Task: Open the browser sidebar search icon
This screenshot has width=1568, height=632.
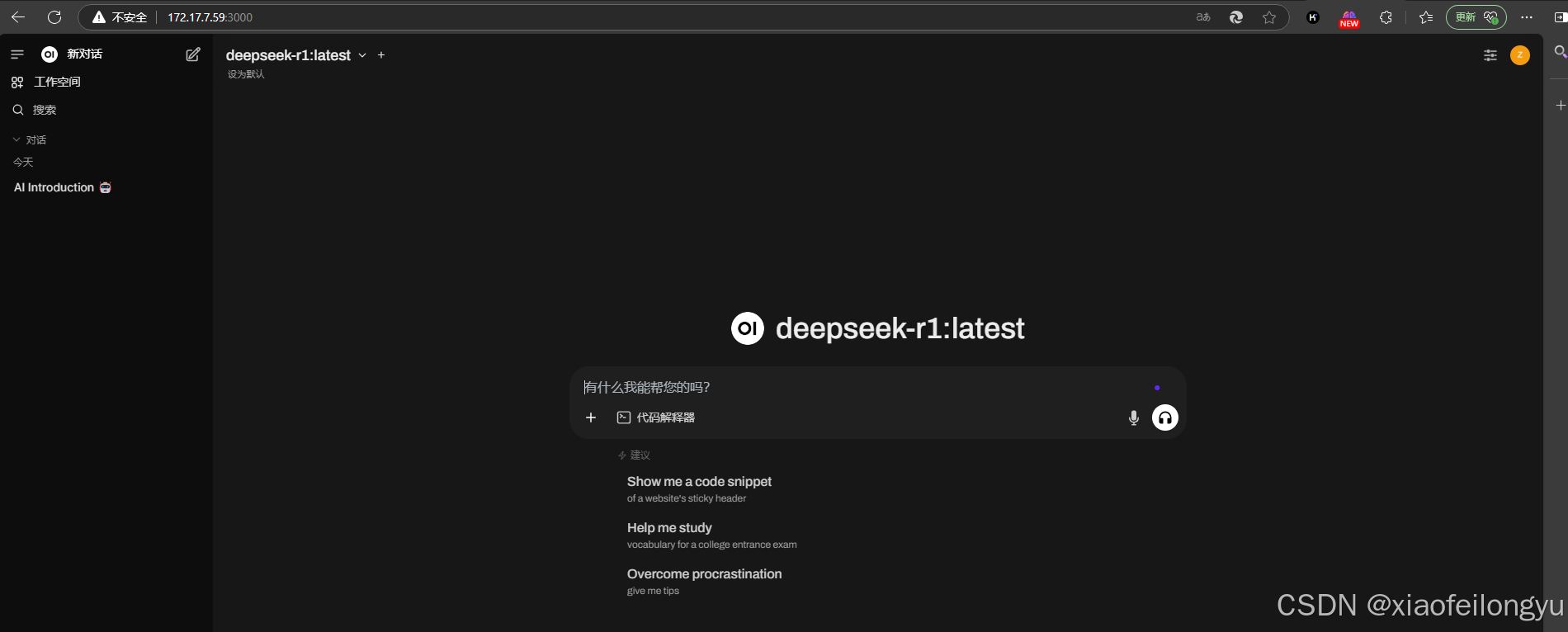Action: 1560,52
